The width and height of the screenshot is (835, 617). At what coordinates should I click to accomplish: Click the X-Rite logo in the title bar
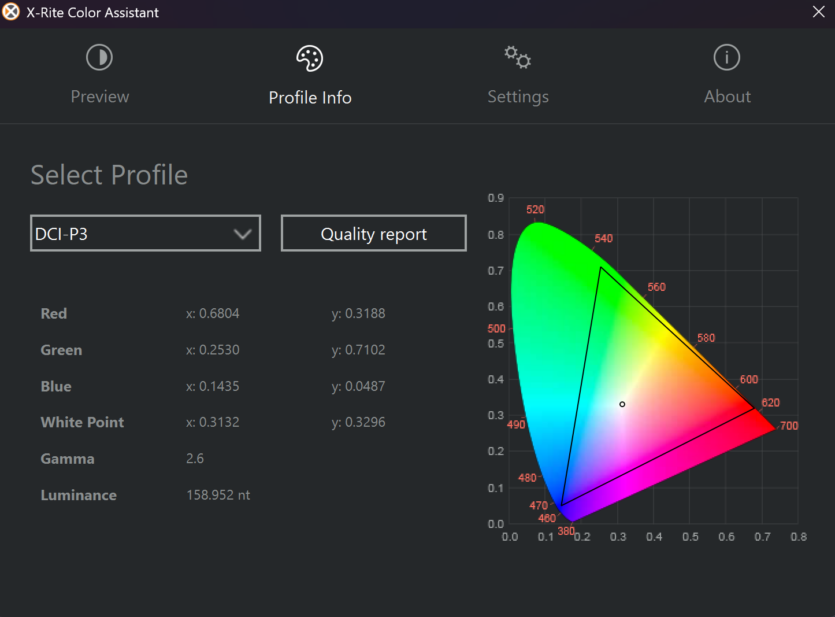(11, 12)
